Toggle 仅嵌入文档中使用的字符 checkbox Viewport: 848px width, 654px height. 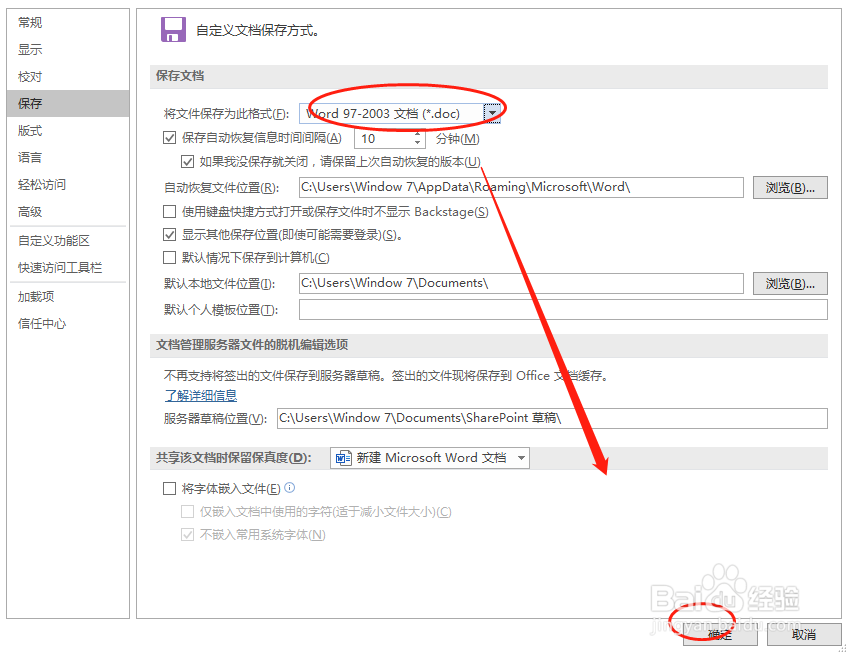tap(188, 511)
